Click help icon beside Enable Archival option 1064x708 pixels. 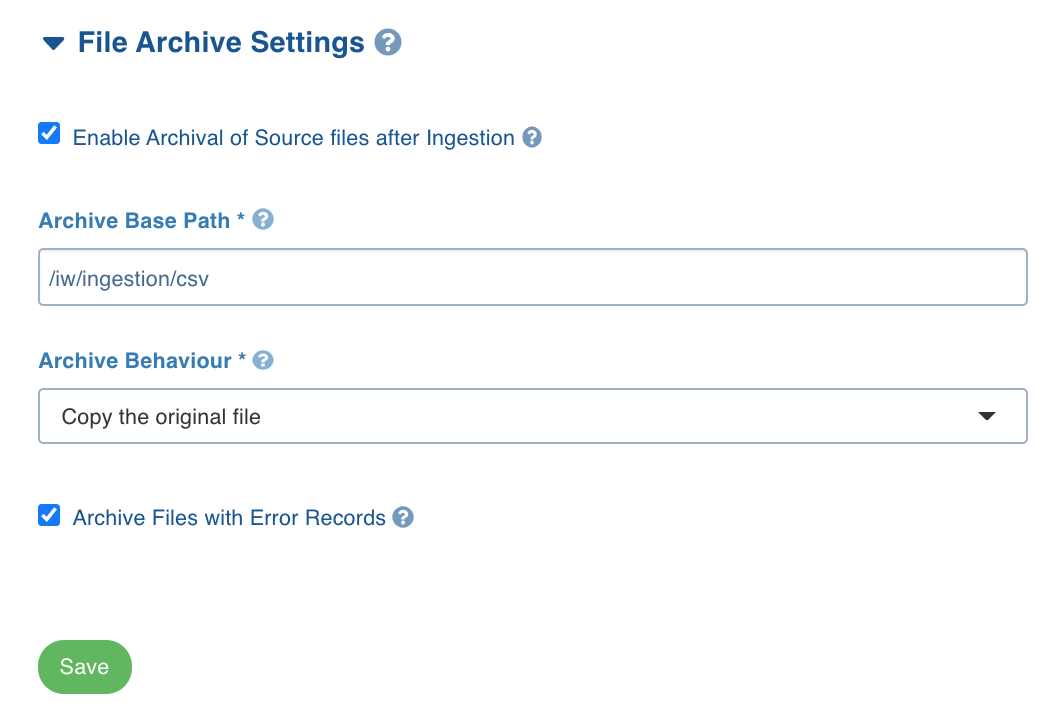[x=532, y=137]
